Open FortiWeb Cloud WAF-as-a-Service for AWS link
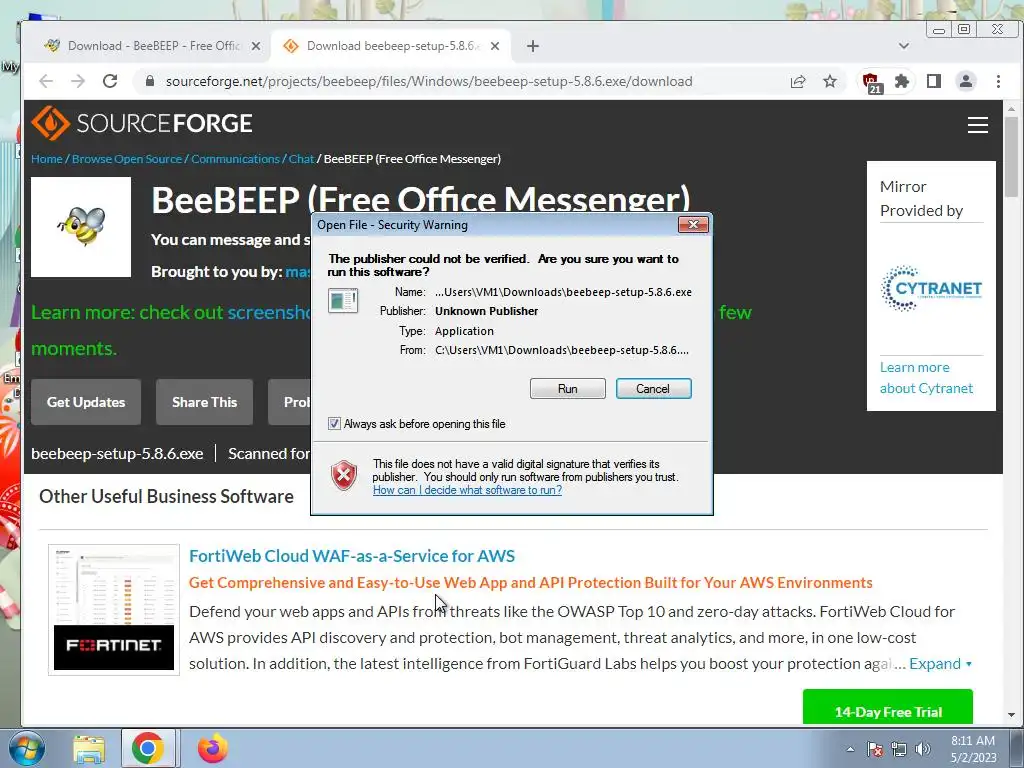Viewport: 1024px width, 768px height. [352, 556]
